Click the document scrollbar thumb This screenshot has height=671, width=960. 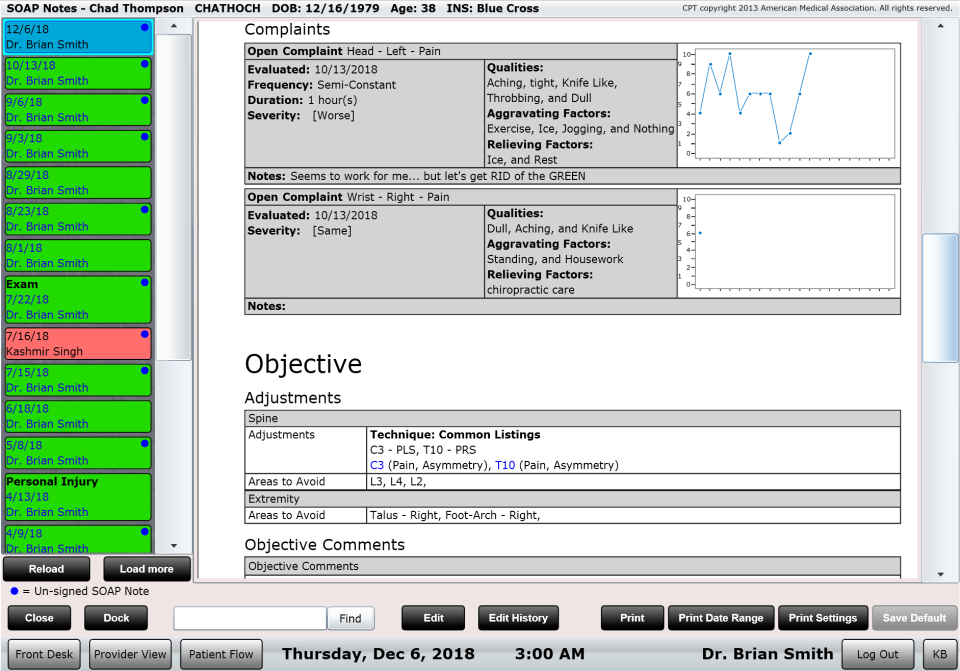(940, 298)
